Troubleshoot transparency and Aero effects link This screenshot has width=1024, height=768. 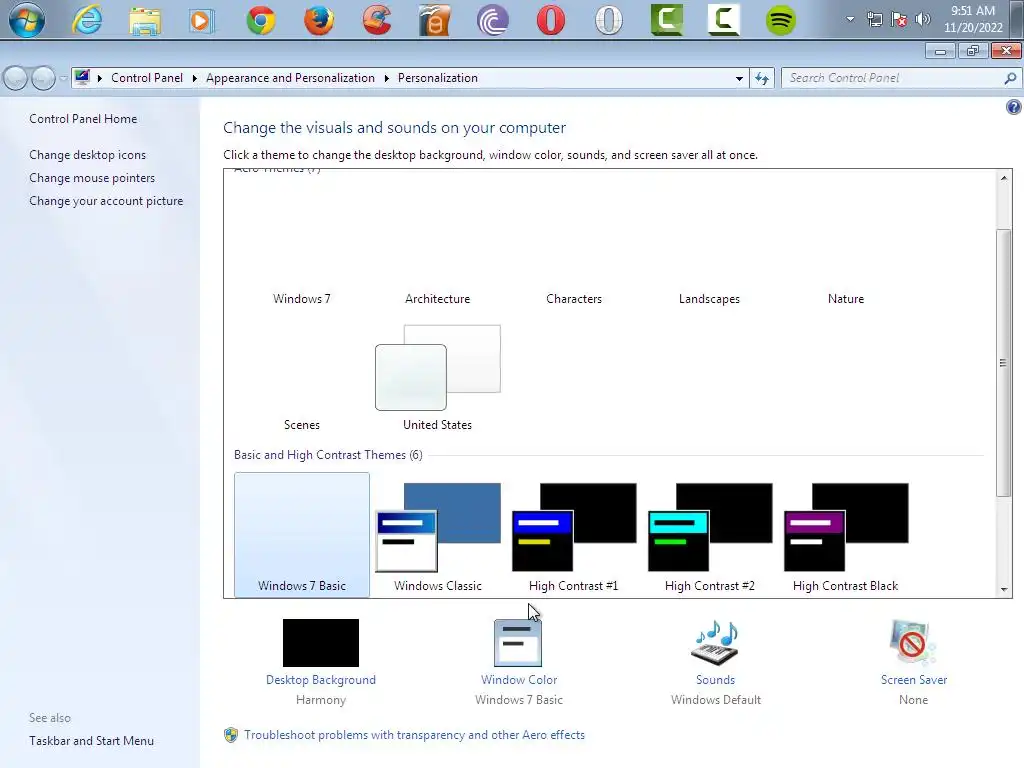click(414, 735)
